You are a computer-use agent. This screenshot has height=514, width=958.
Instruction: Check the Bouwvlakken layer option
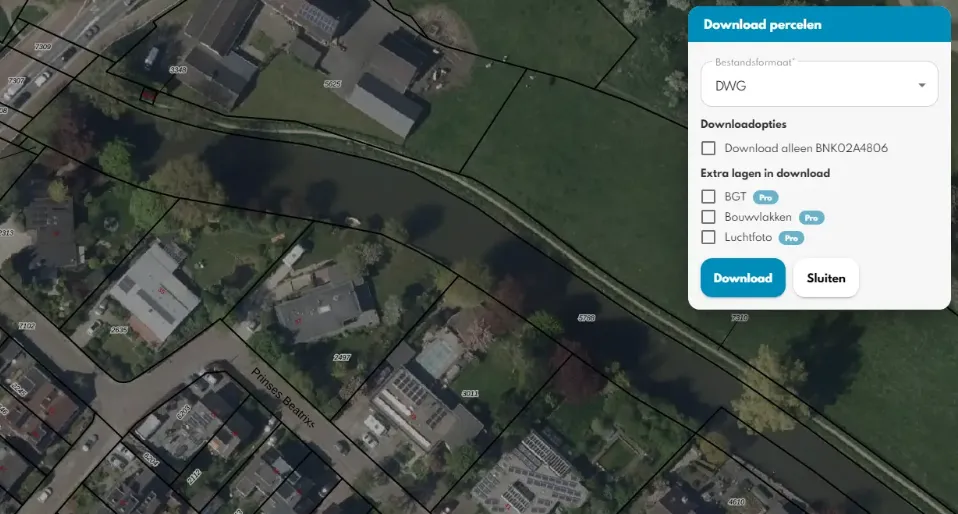pos(709,217)
